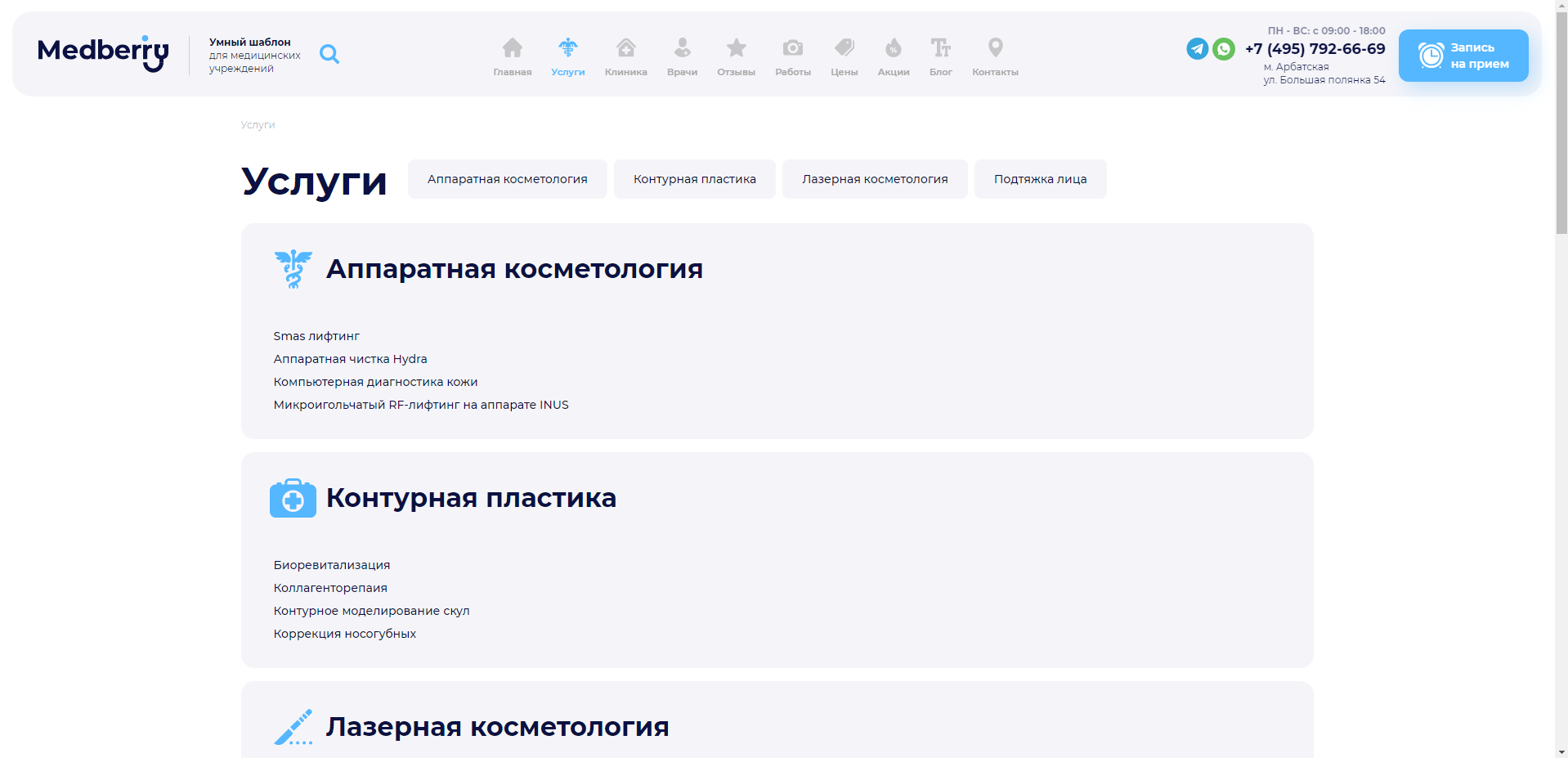Click the search magnifier icon
The image size is (1568, 758).
[329, 54]
